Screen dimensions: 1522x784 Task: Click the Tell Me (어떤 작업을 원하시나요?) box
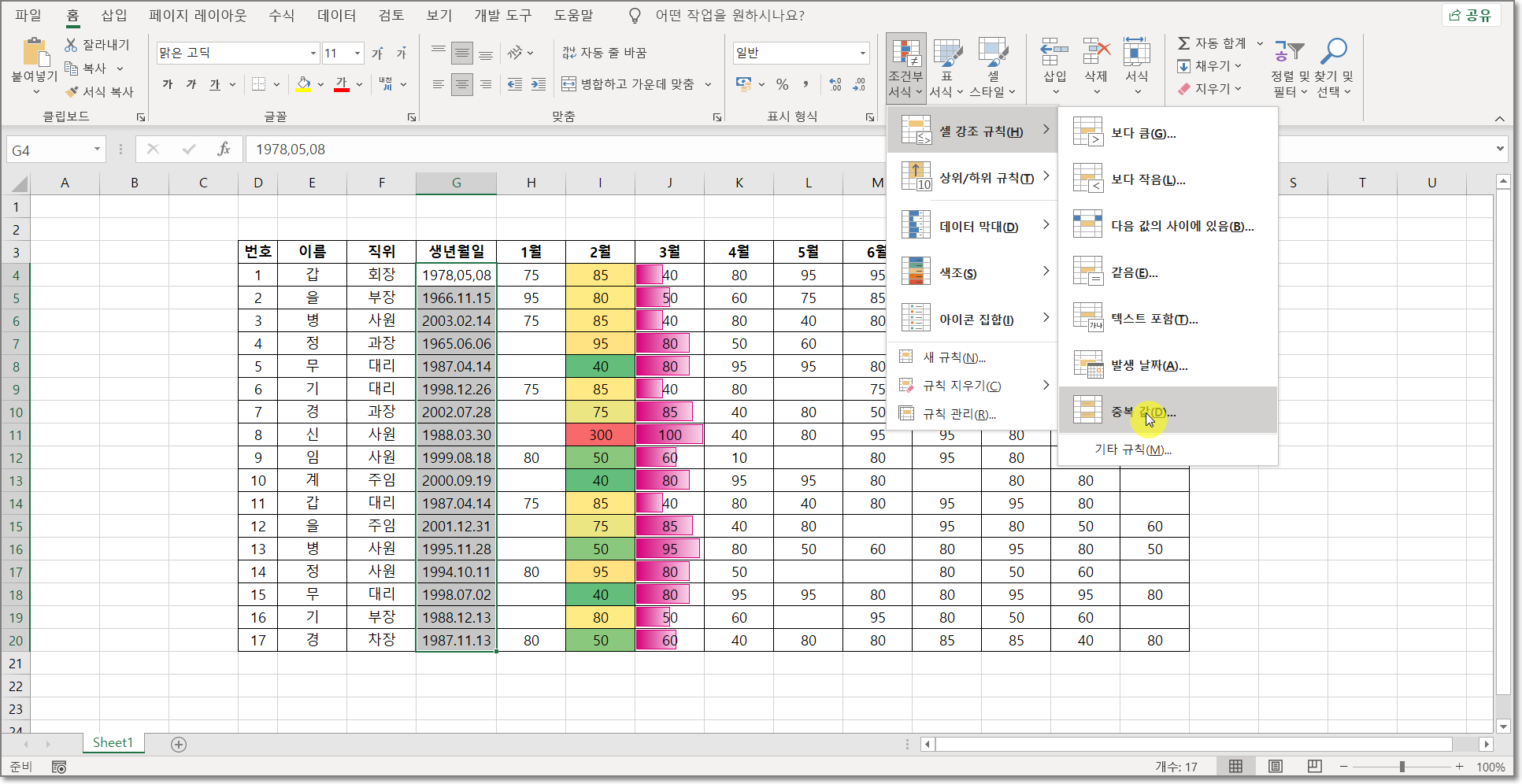(729, 15)
